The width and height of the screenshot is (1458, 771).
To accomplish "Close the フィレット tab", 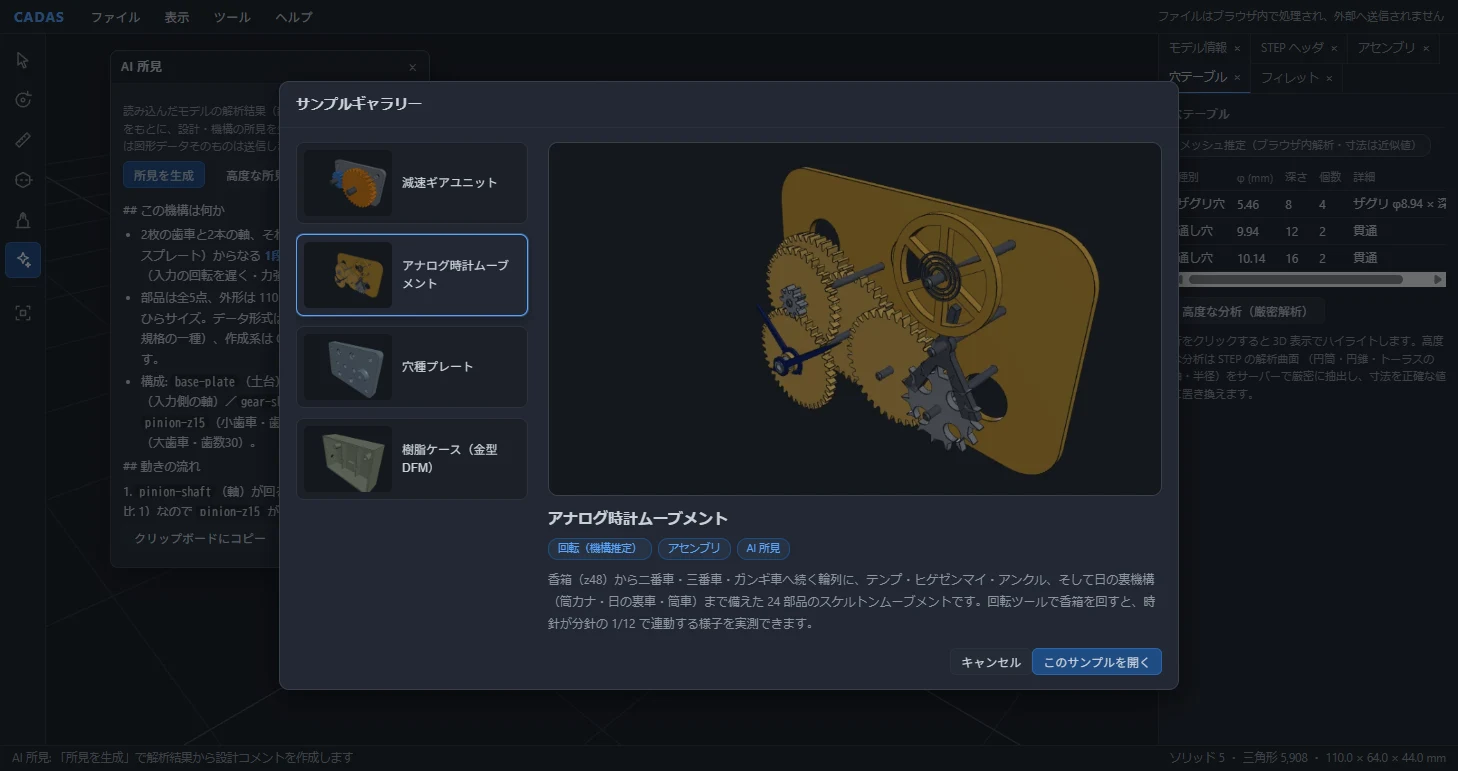I will pyautogui.click(x=1329, y=78).
